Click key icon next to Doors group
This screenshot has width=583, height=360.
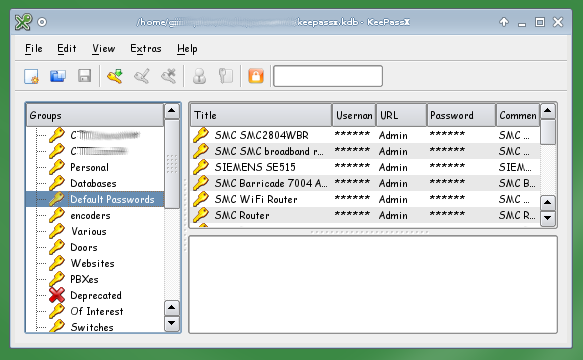point(57,247)
